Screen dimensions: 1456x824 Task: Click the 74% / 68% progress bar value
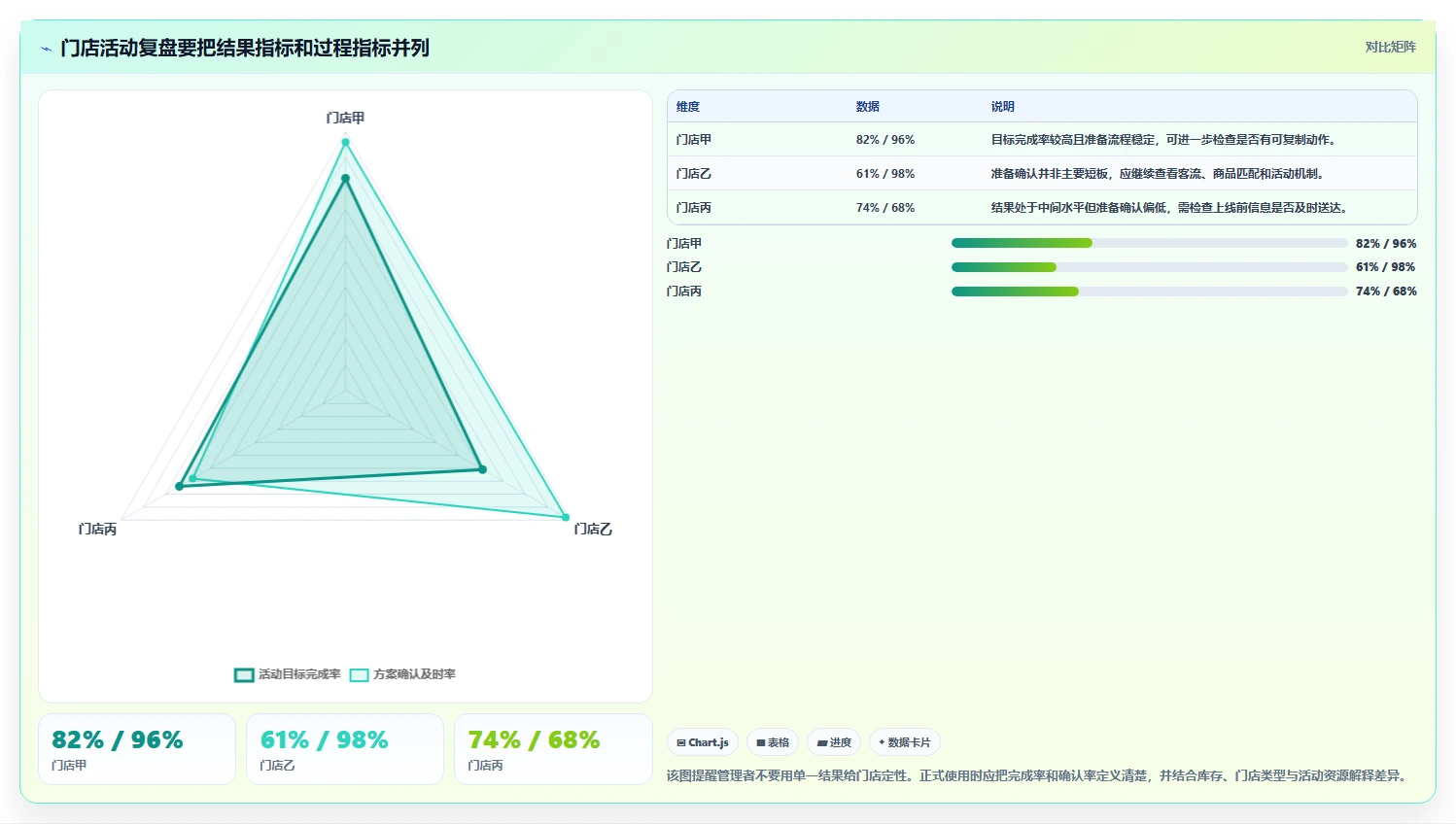(x=1386, y=292)
